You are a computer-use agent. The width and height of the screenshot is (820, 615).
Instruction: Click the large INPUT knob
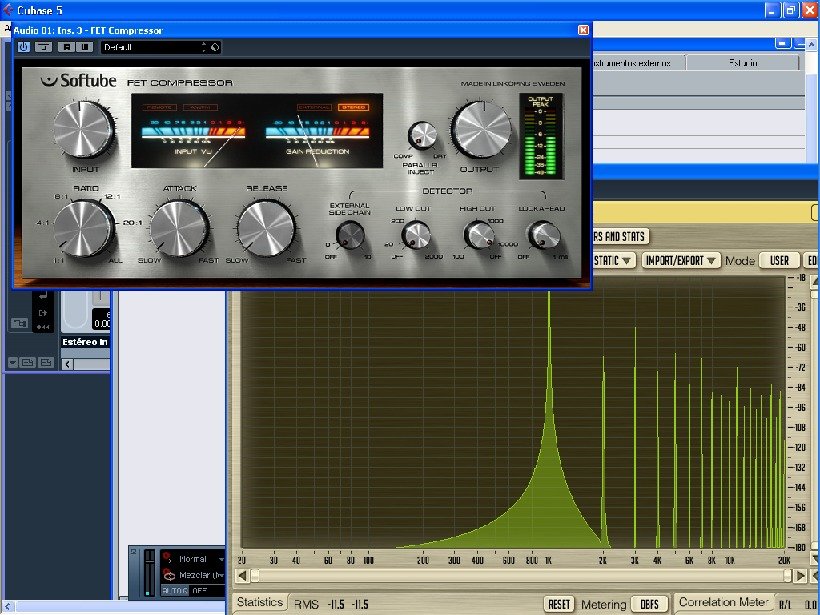[84, 130]
